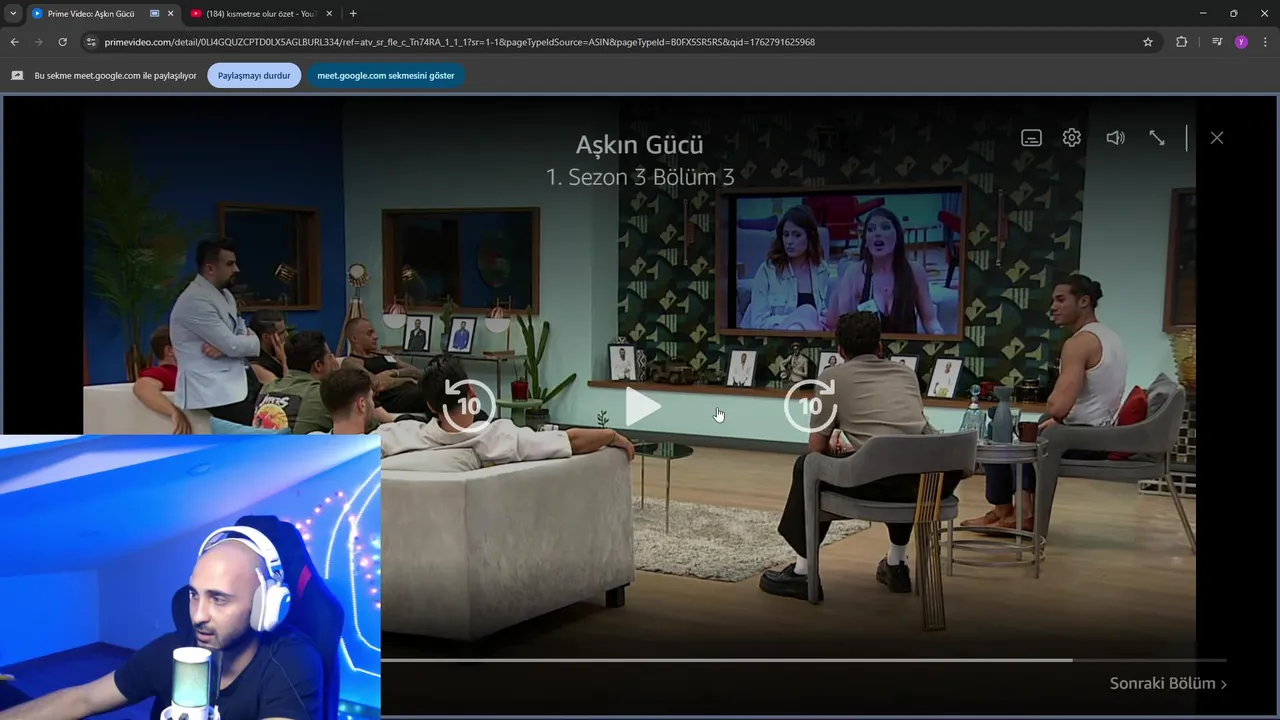Viewport: 1280px width, 720px height.
Task: Open subtitles and audio options
Action: (1031, 138)
